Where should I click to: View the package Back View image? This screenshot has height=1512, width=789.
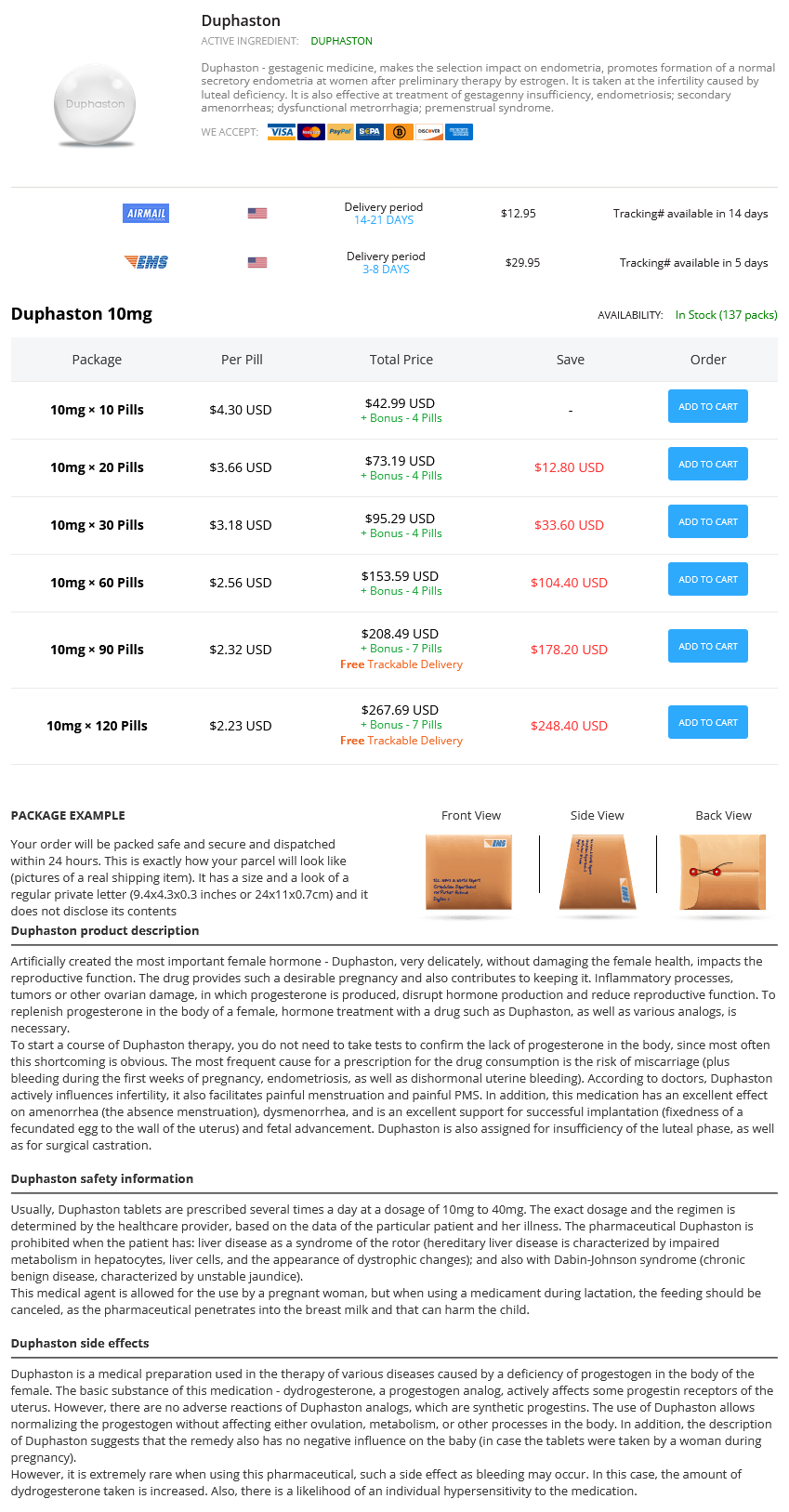tap(722, 873)
